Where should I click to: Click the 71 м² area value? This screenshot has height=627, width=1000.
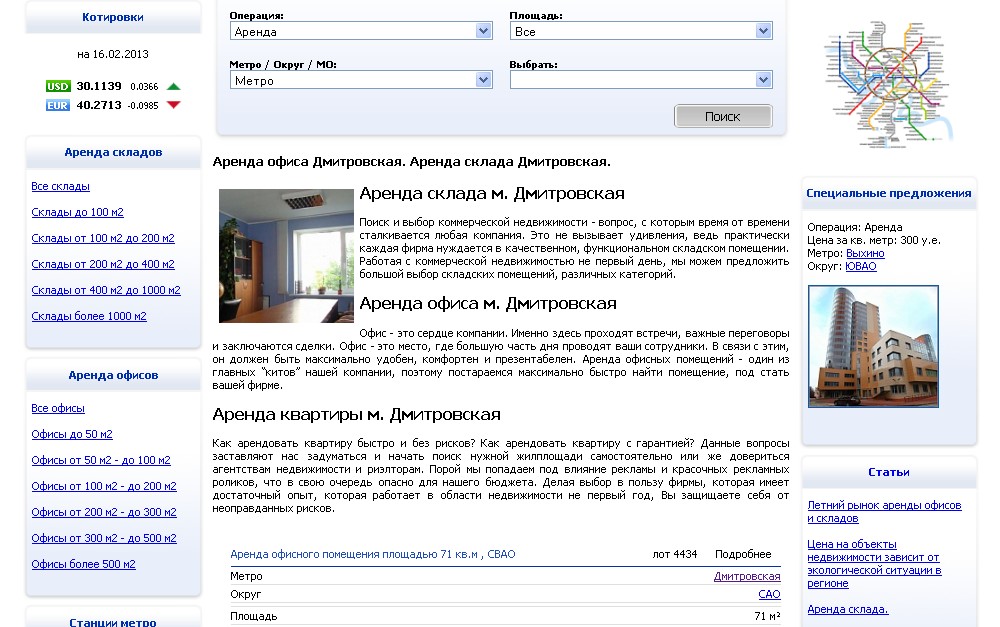point(767,617)
